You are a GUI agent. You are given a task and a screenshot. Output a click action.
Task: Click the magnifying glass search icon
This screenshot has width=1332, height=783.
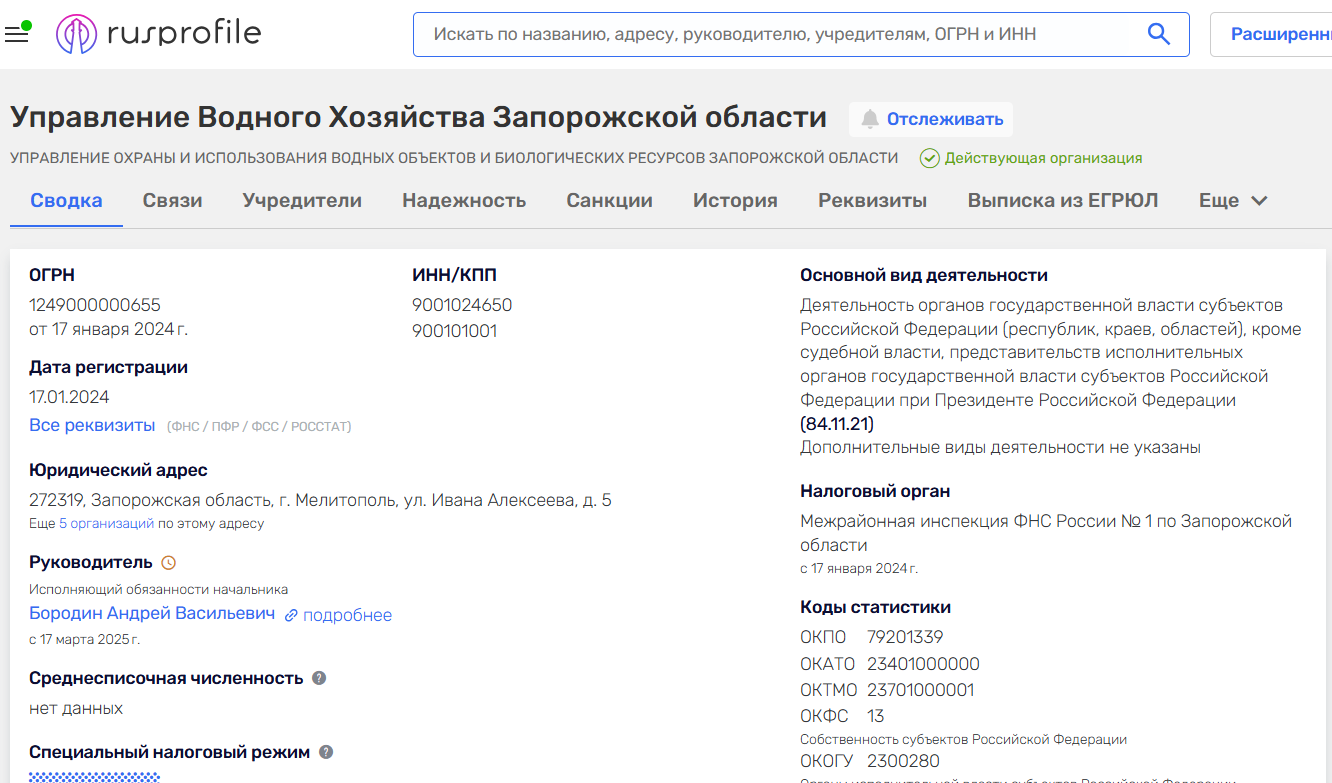click(1158, 34)
